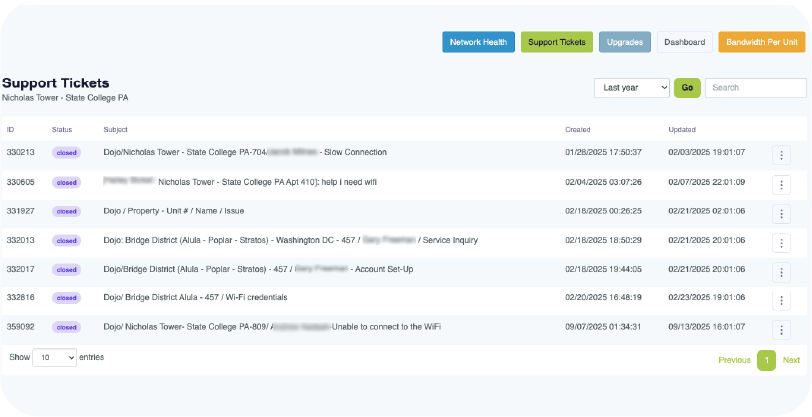Select the Support Tickets tab
This screenshot has width=812, height=417.
tap(557, 42)
